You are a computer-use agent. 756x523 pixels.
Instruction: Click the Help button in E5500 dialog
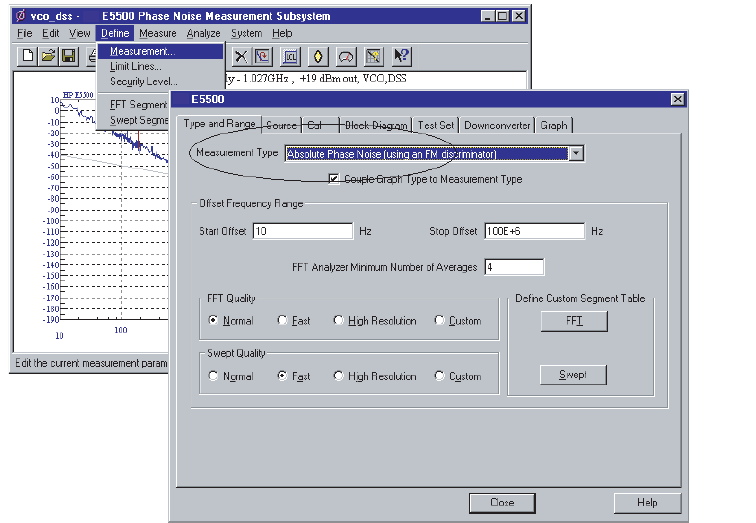[647, 503]
